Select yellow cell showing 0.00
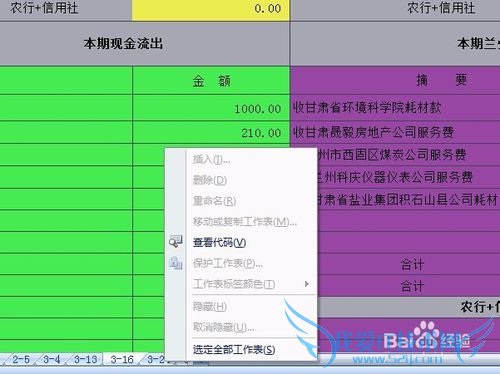 coord(211,9)
